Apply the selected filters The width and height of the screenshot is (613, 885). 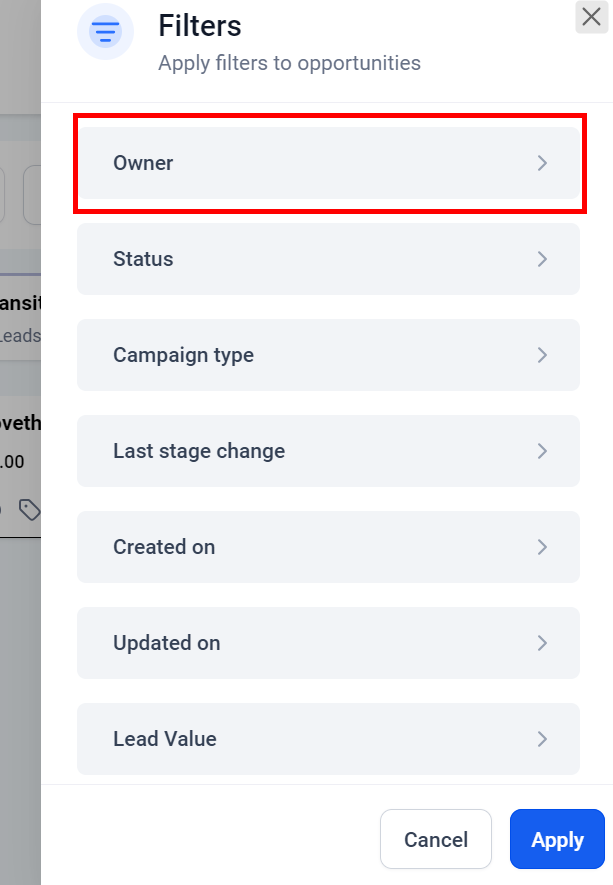[557, 839]
